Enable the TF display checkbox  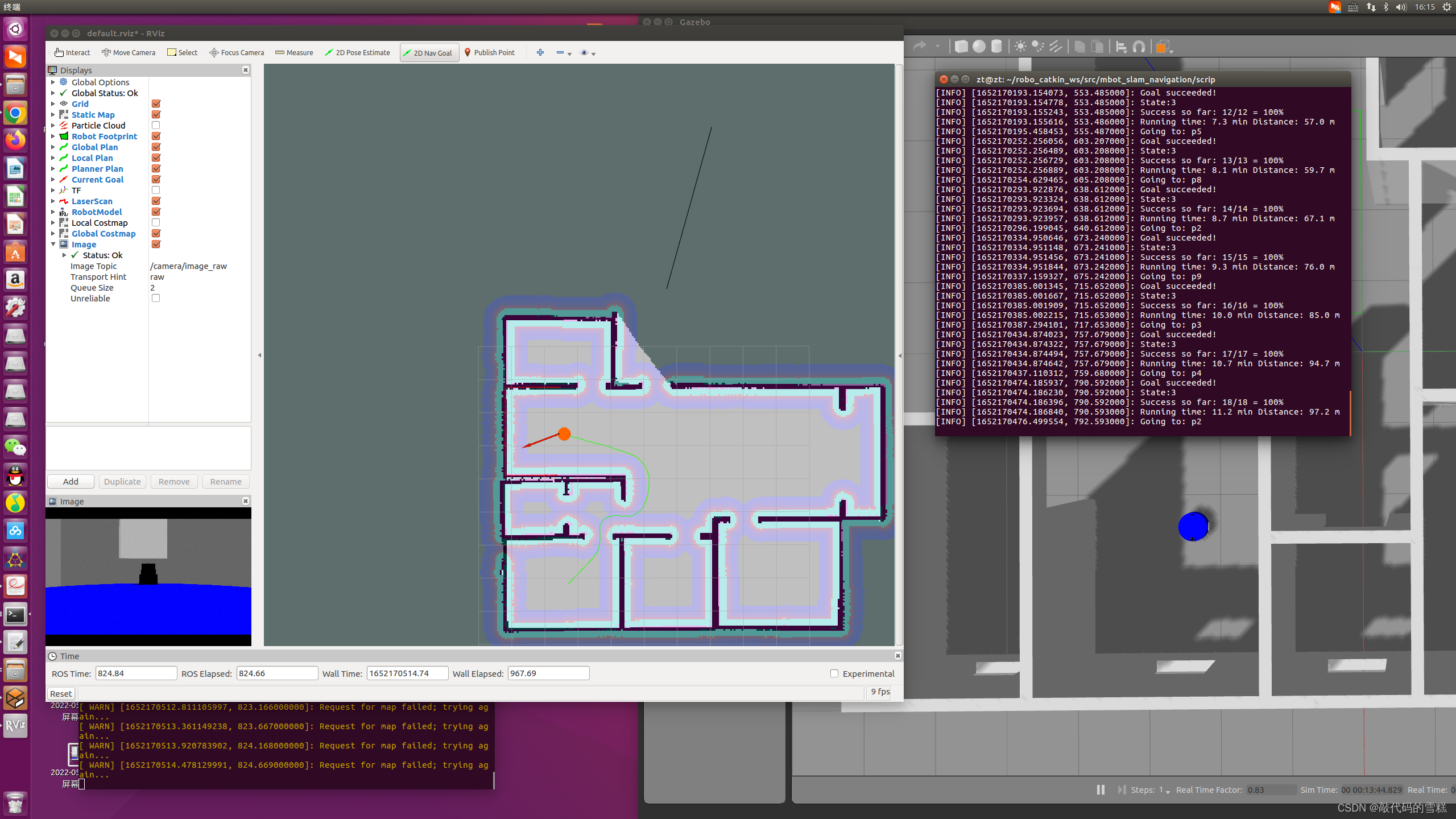[x=156, y=190]
